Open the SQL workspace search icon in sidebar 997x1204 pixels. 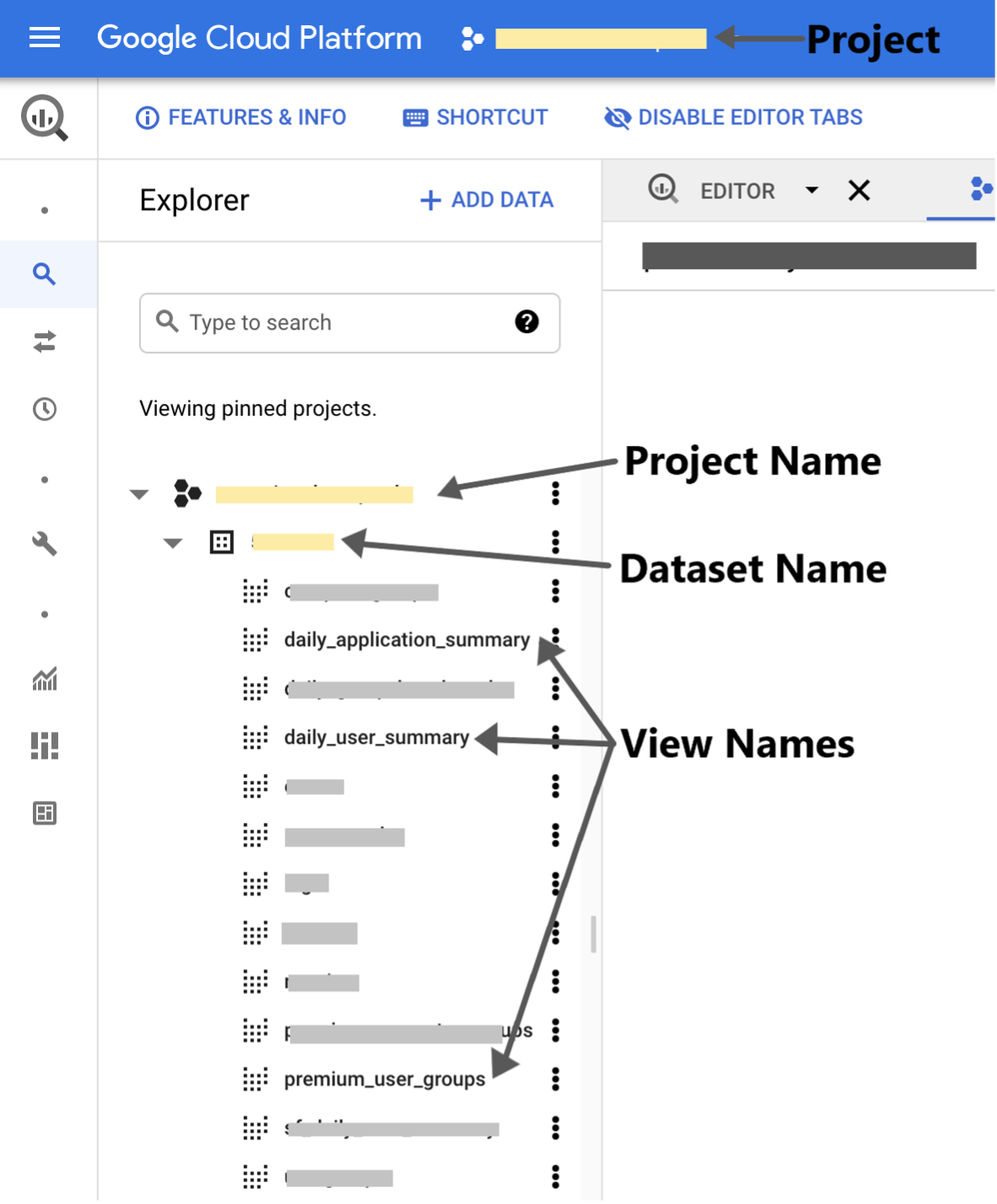pos(45,274)
